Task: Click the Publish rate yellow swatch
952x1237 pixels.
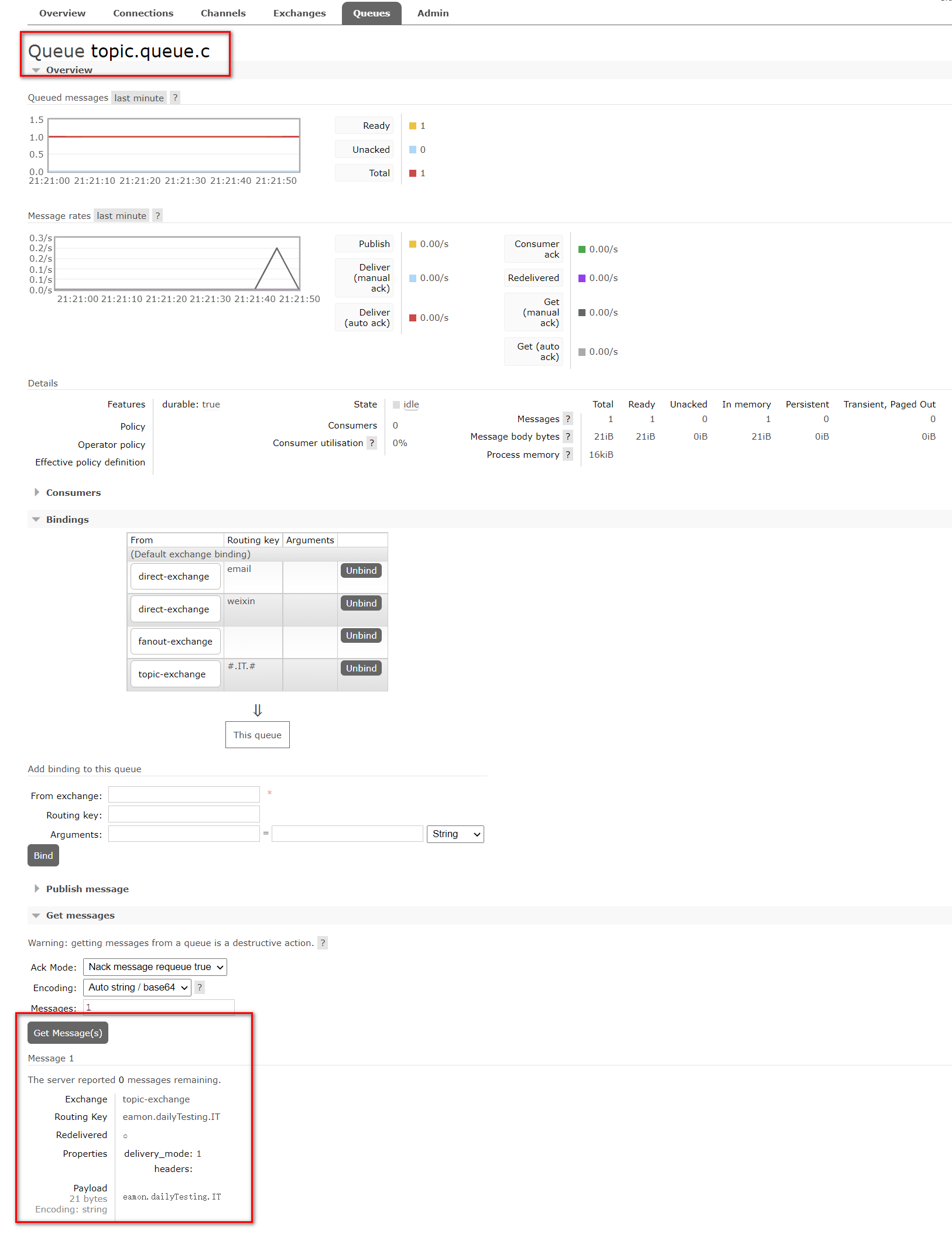Action: tap(413, 244)
